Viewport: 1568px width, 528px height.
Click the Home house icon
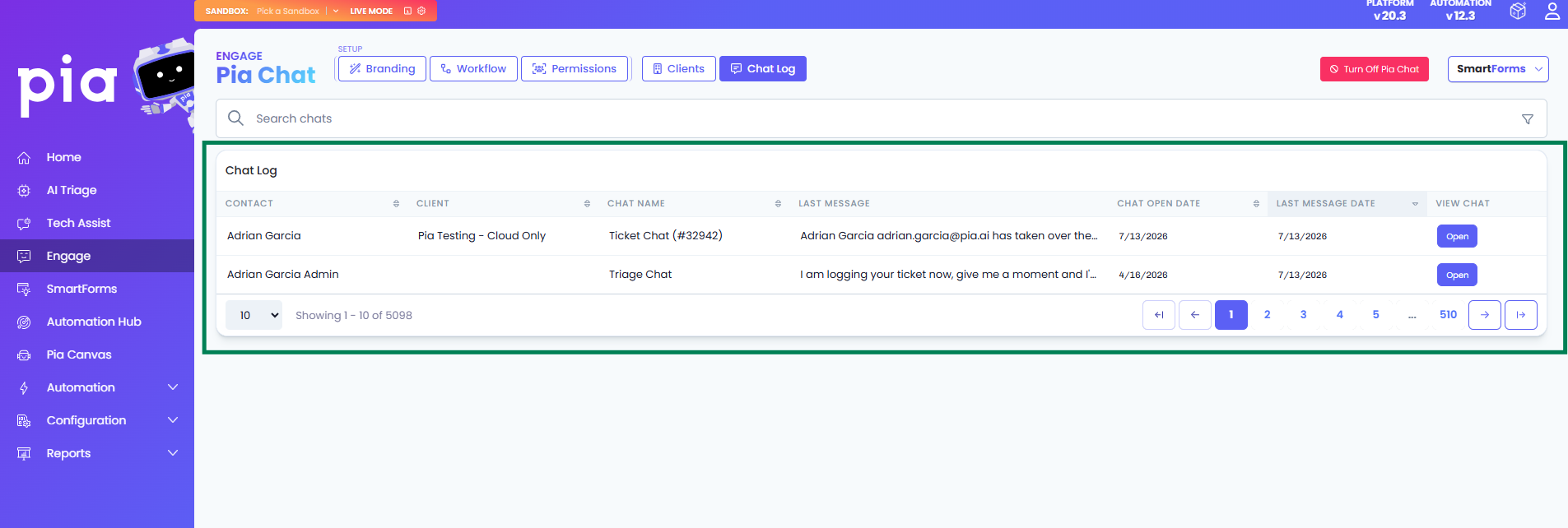click(24, 157)
